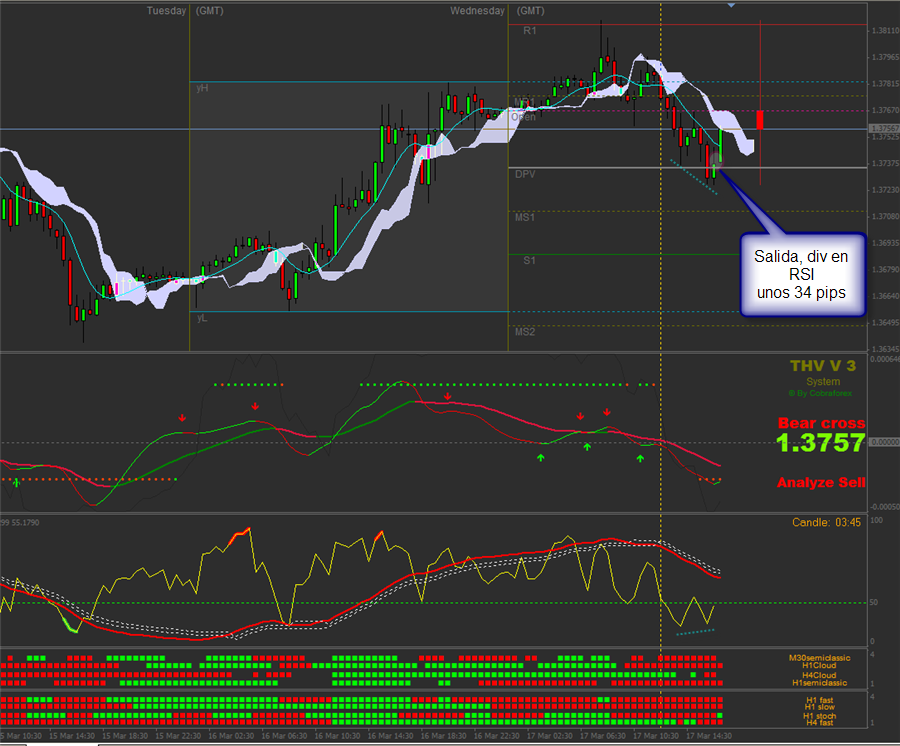Click the '17 Mar 10:30' time axis label
The image size is (900, 746).
click(x=655, y=736)
